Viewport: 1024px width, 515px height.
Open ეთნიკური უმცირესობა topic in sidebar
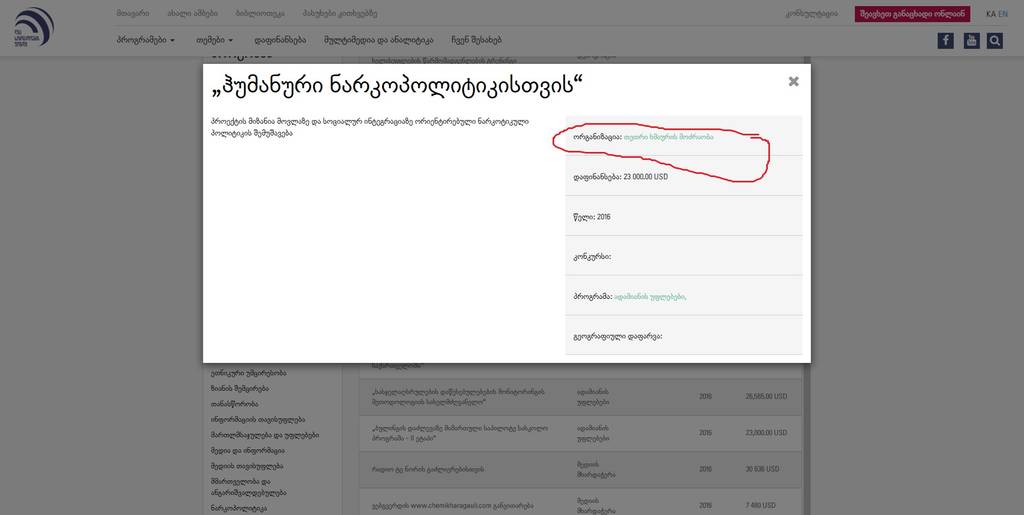click(248, 373)
